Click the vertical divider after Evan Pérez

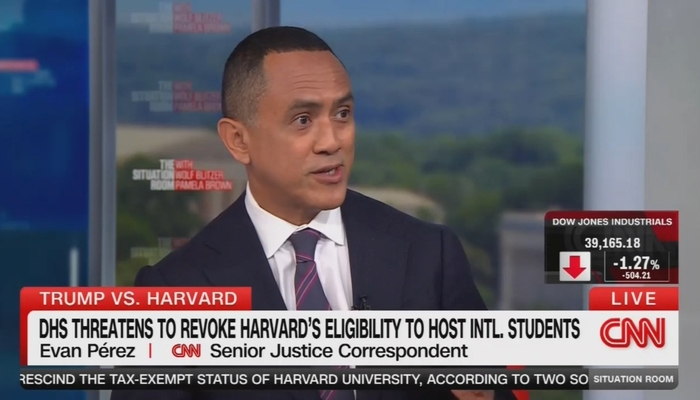tap(150, 351)
